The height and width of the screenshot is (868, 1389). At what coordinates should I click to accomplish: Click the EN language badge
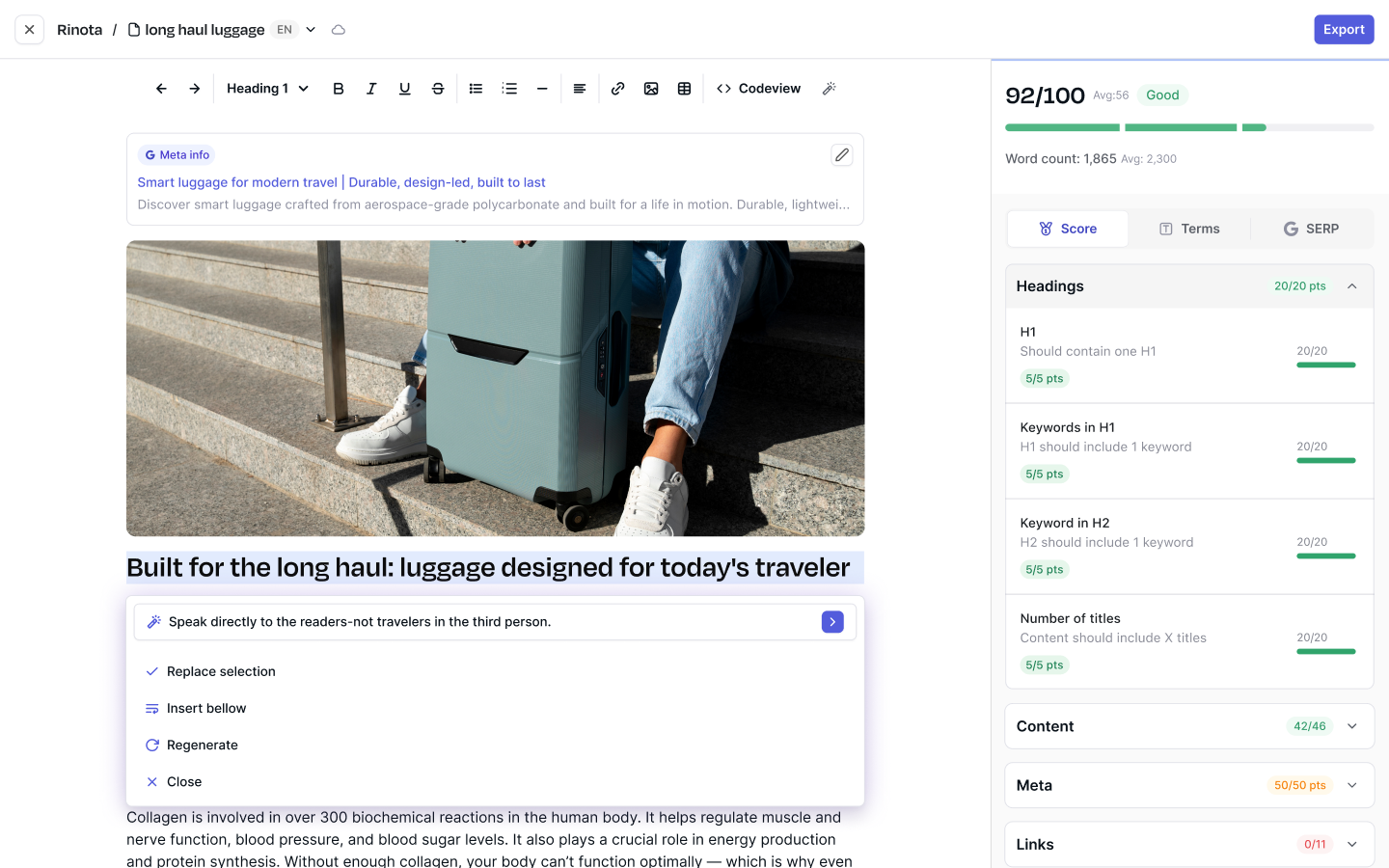[x=285, y=30]
